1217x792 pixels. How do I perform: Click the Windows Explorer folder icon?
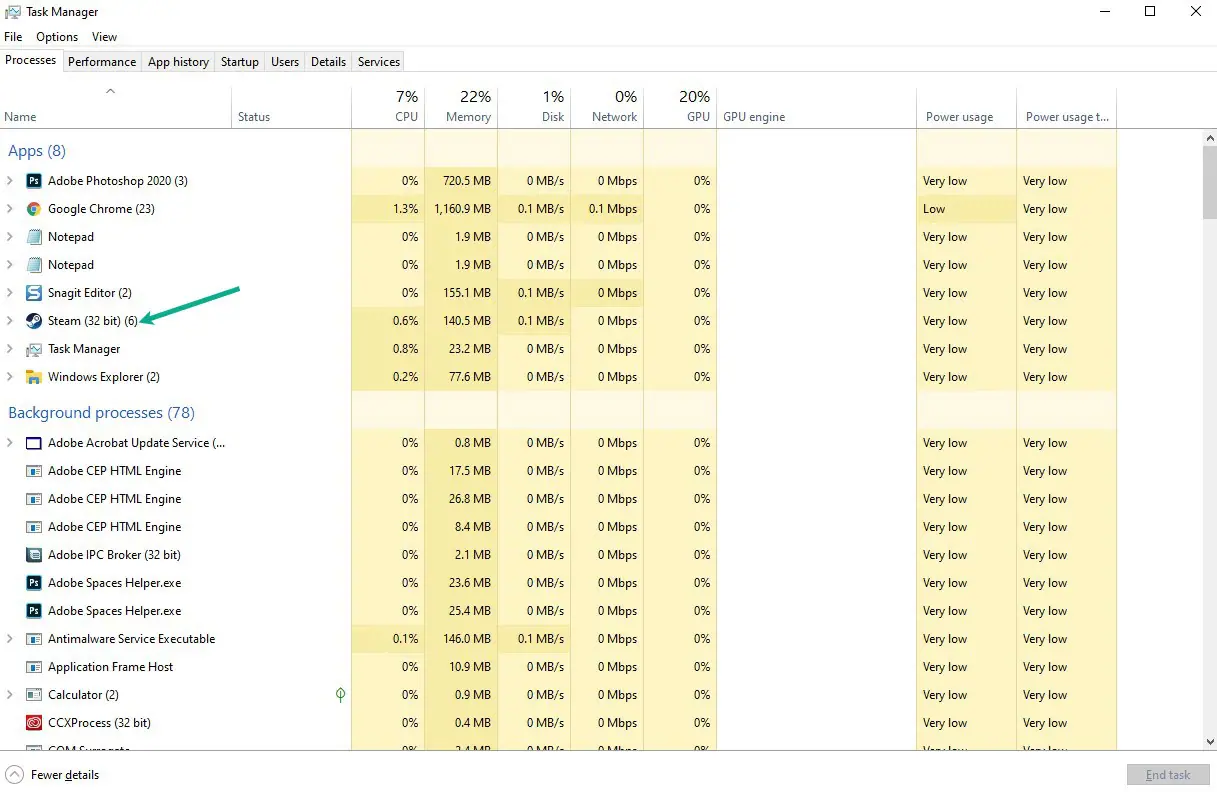[33, 377]
